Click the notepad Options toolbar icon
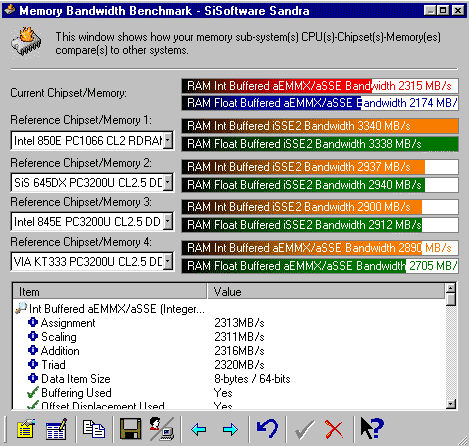 click(x=26, y=428)
